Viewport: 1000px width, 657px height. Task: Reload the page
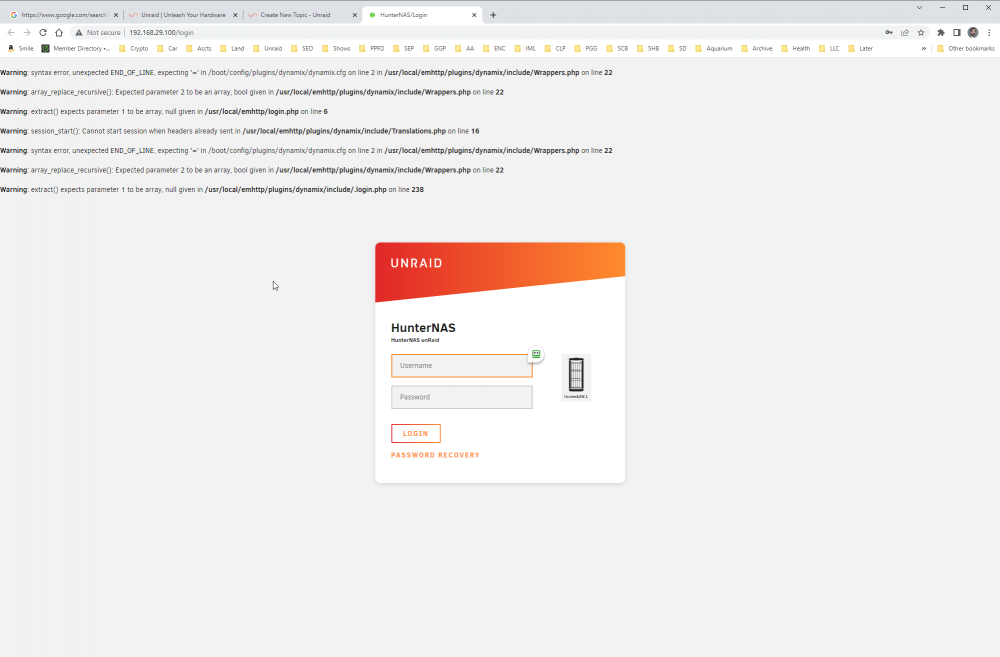(43, 33)
